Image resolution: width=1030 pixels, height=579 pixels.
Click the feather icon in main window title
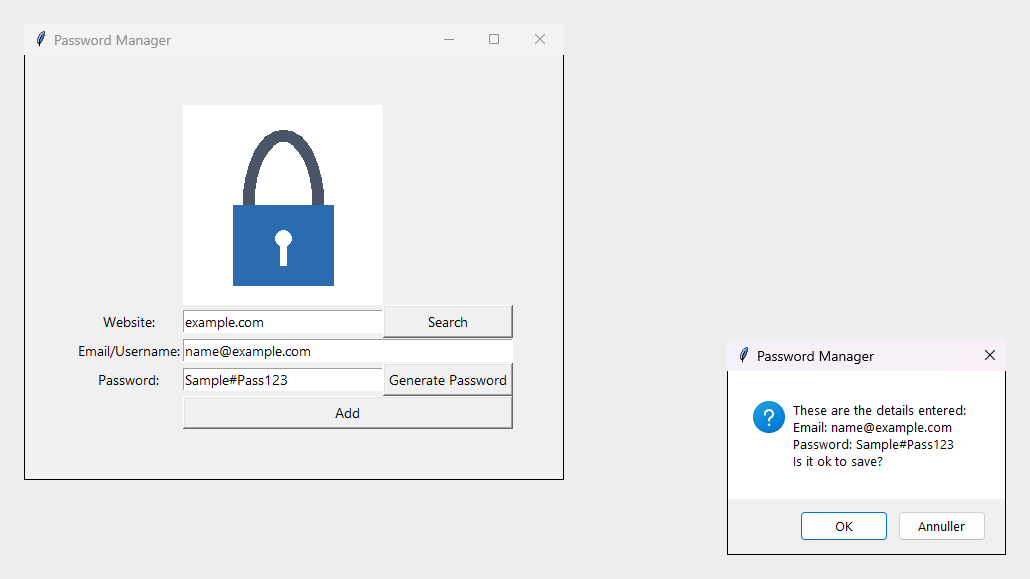[41, 39]
